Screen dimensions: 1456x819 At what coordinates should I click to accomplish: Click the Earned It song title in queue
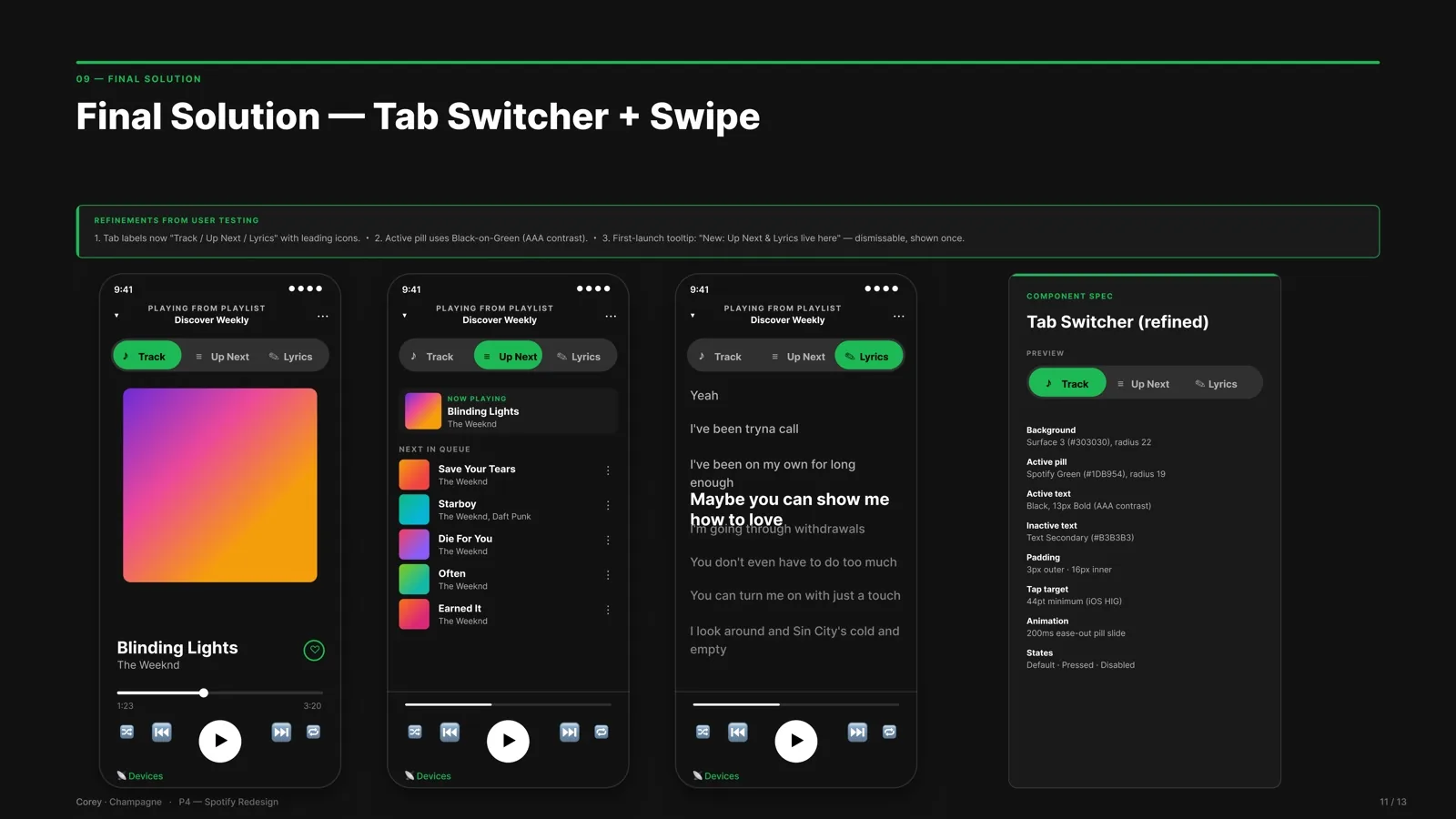pyautogui.click(x=460, y=609)
